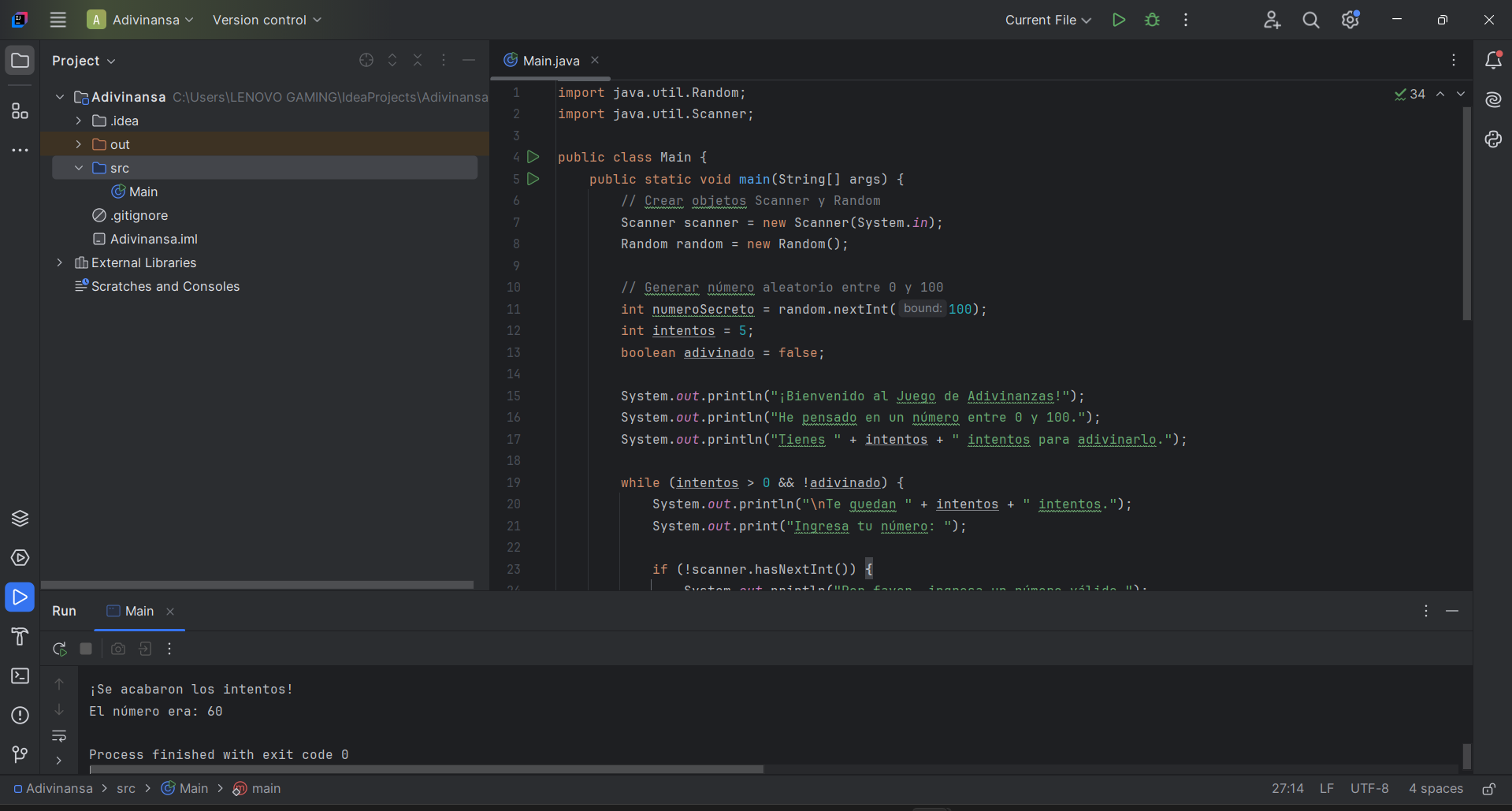This screenshot has width=1512, height=811.
Task: Open AI Assistant spiral icon in right sidebar
Action: coord(1493,99)
